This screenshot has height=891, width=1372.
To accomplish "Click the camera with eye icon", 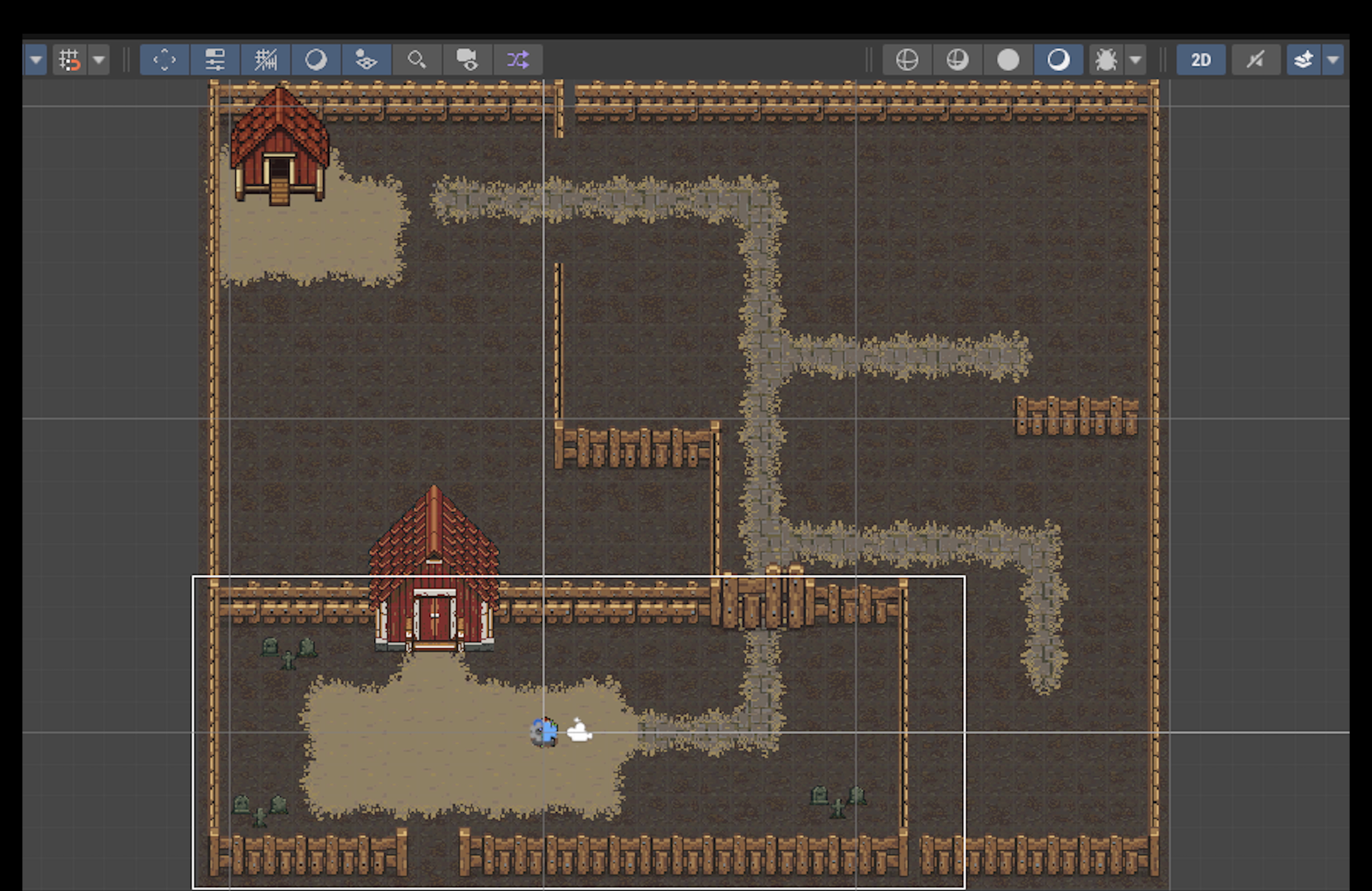I will pos(467,60).
